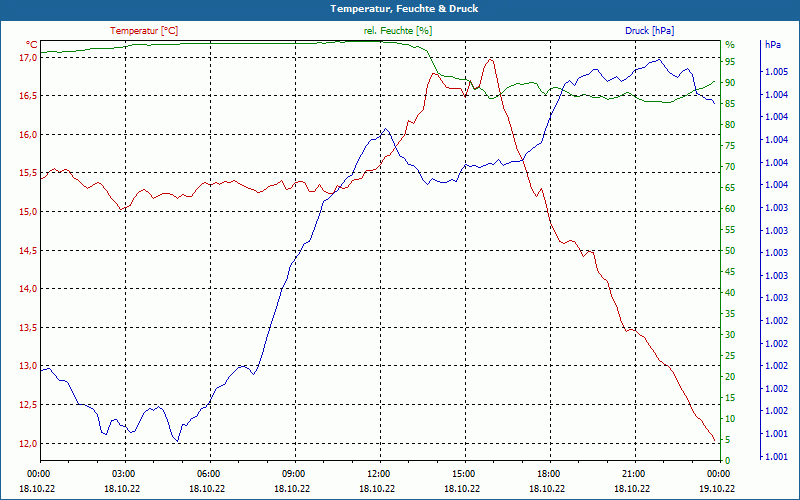
Task: Click the 12,0 temperature axis value
Action: click(x=28, y=443)
